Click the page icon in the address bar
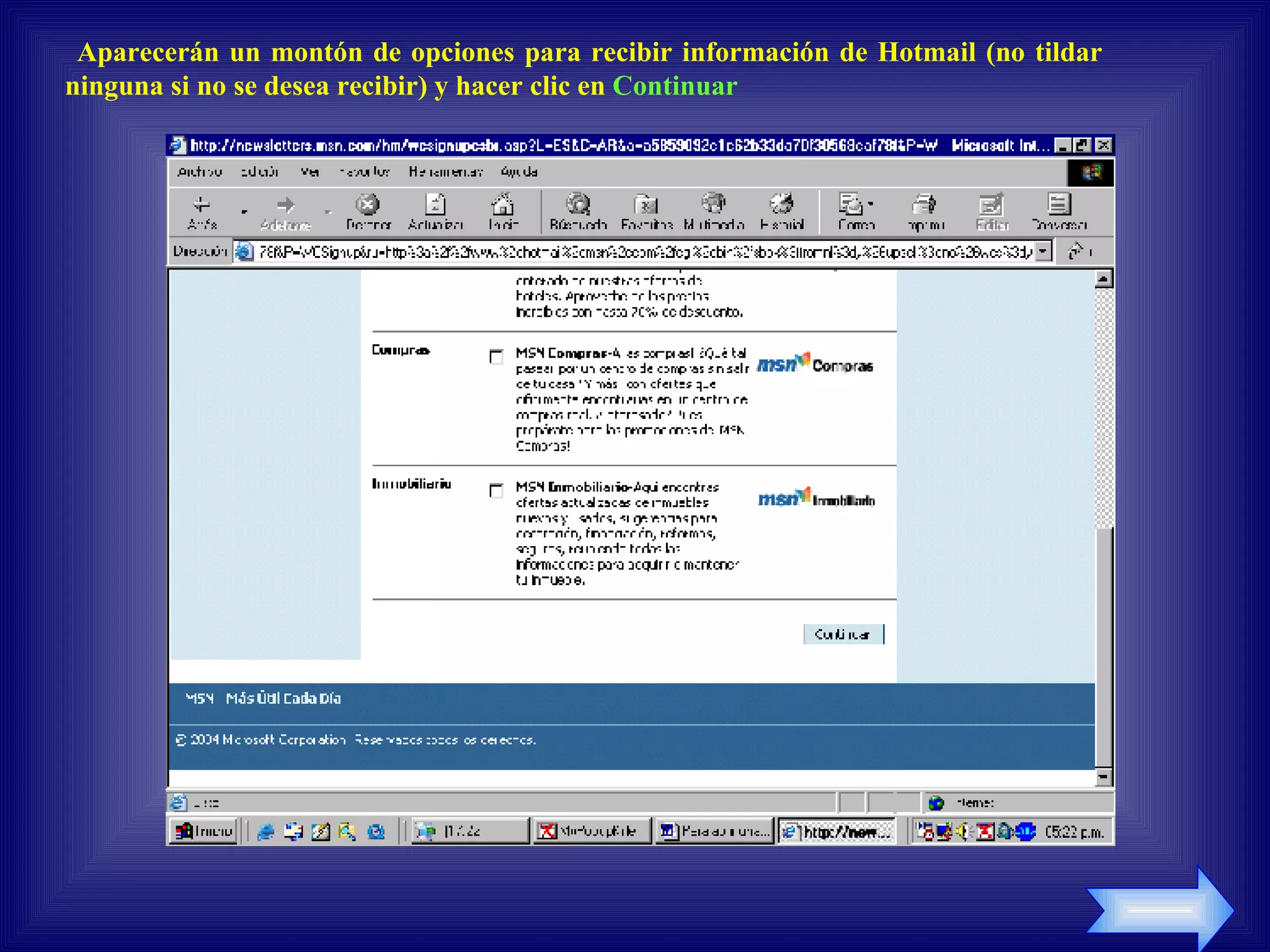This screenshot has width=1270, height=952. 245,251
